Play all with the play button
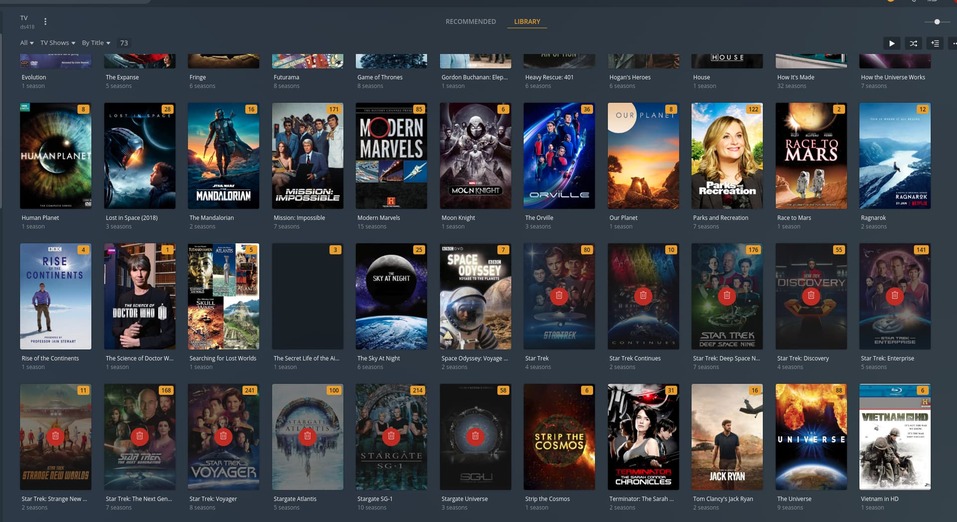Viewport: 957px width, 522px height. point(892,43)
